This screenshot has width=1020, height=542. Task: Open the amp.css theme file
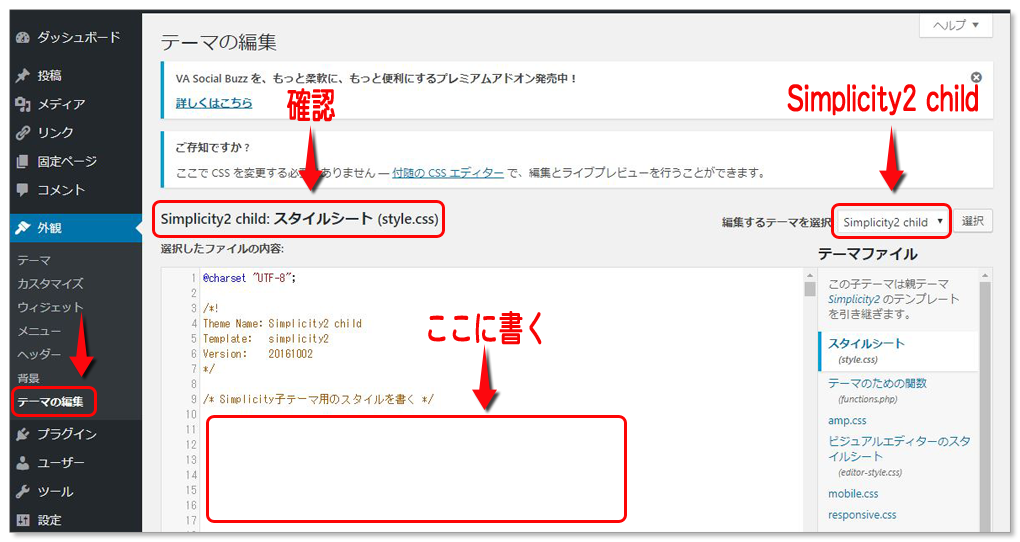pyautogui.click(x=847, y=421)
